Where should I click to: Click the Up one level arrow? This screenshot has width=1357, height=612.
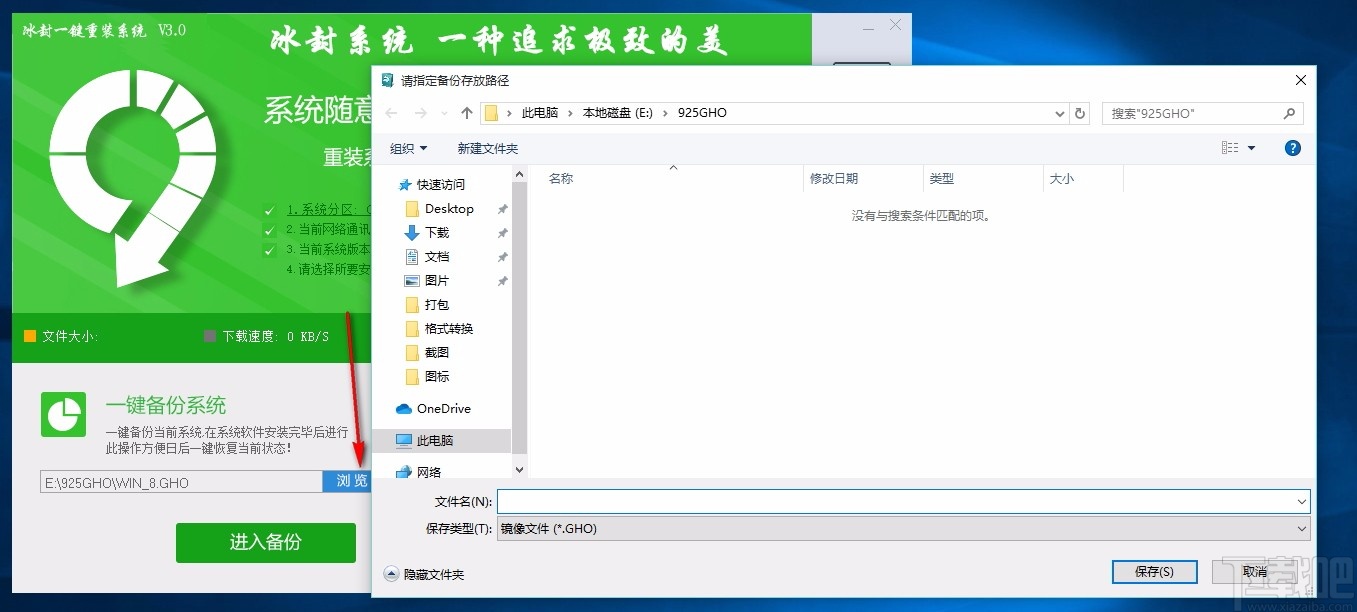click(466, 113)
